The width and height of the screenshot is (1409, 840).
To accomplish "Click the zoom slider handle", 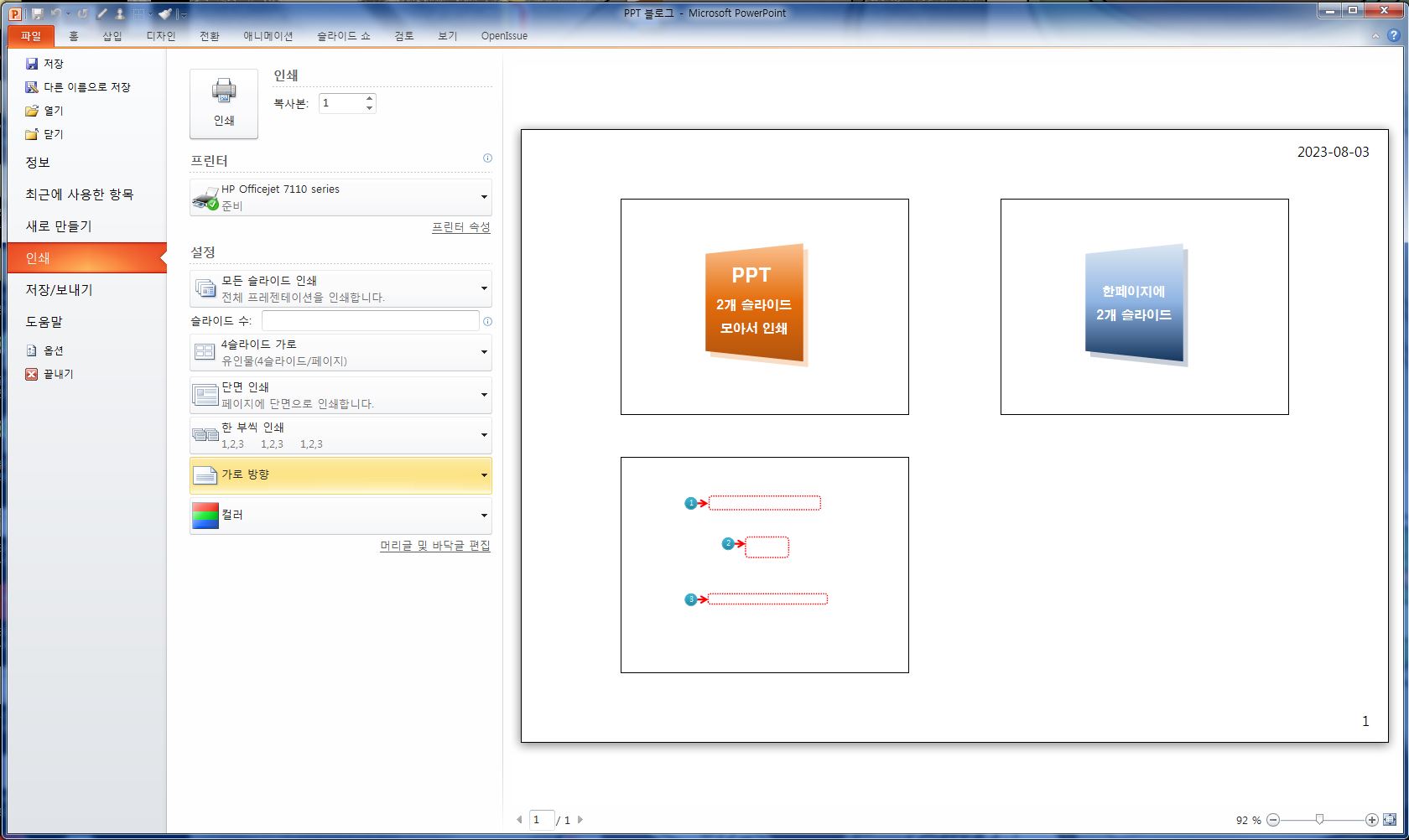I will (x=1319, y=820).
